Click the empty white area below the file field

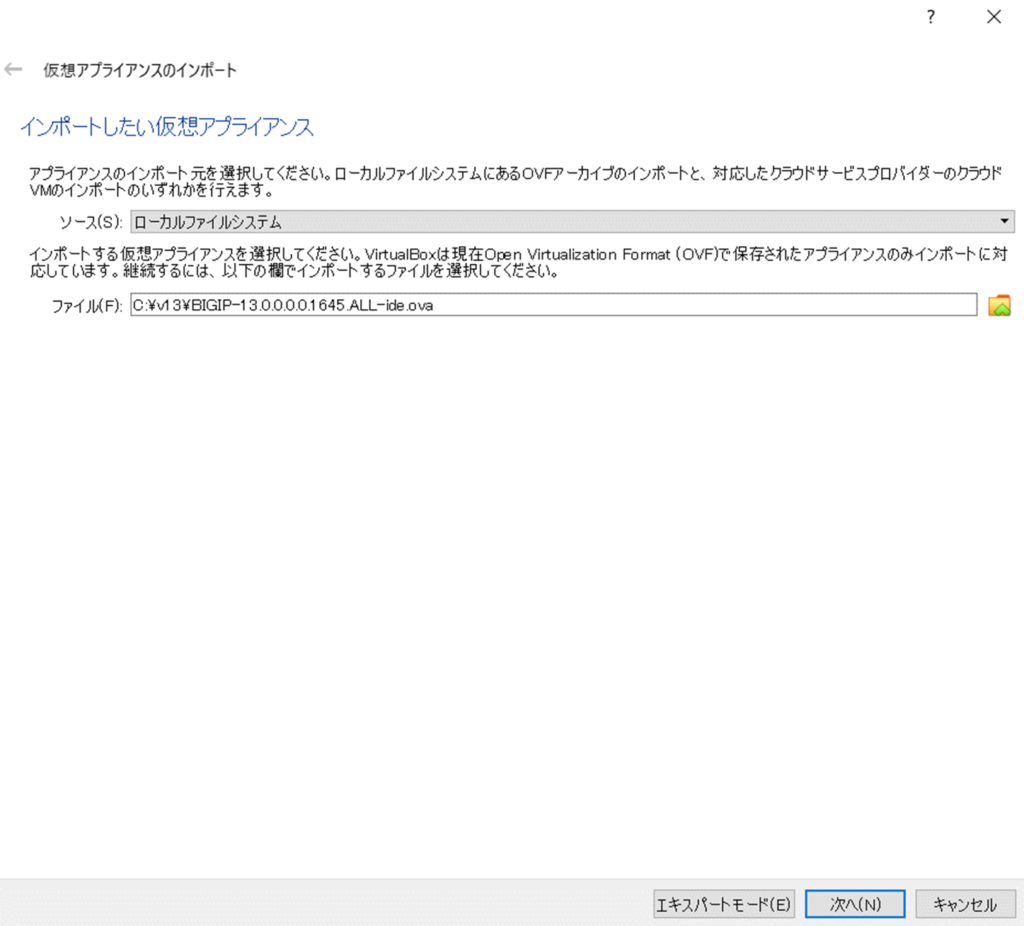[x=500, y=580]
